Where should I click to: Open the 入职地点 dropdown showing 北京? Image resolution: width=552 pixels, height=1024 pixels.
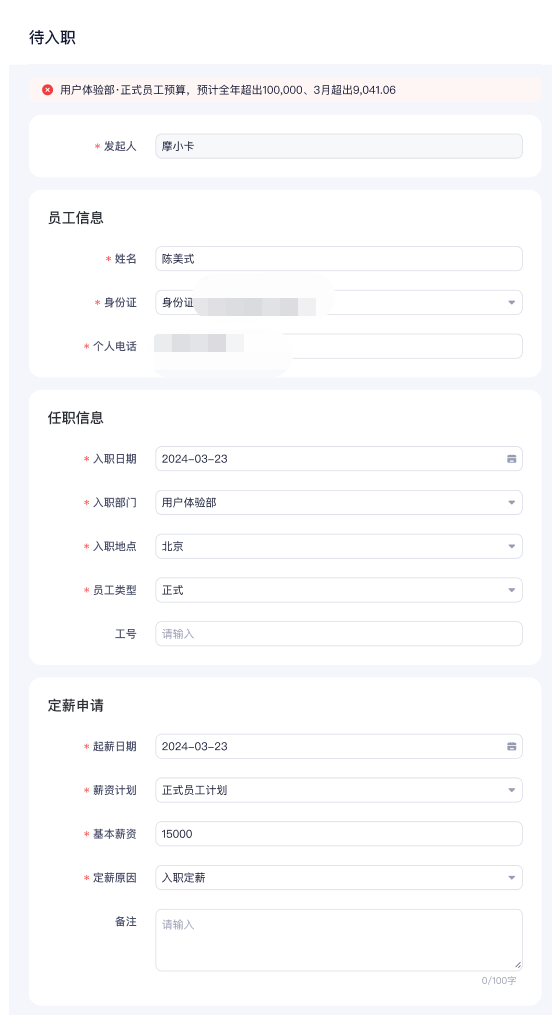point(338,547)
